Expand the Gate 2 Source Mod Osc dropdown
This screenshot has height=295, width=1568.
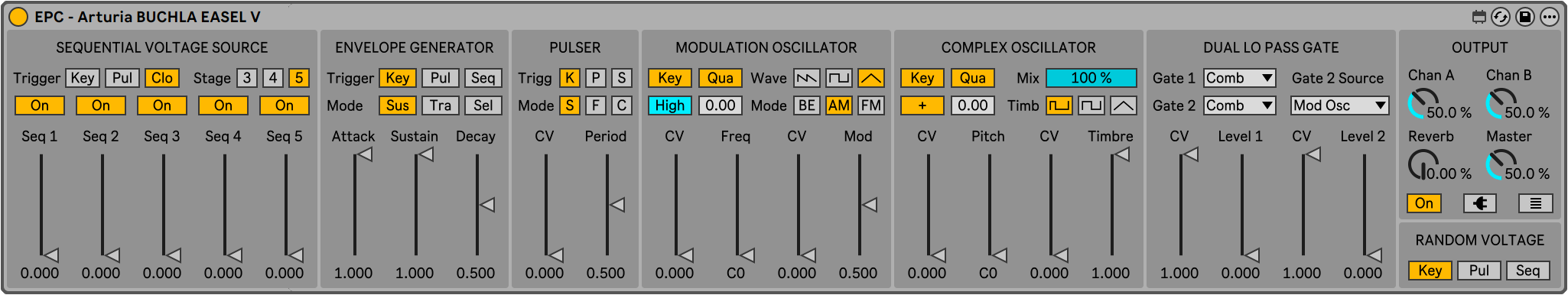point(1340,105)
